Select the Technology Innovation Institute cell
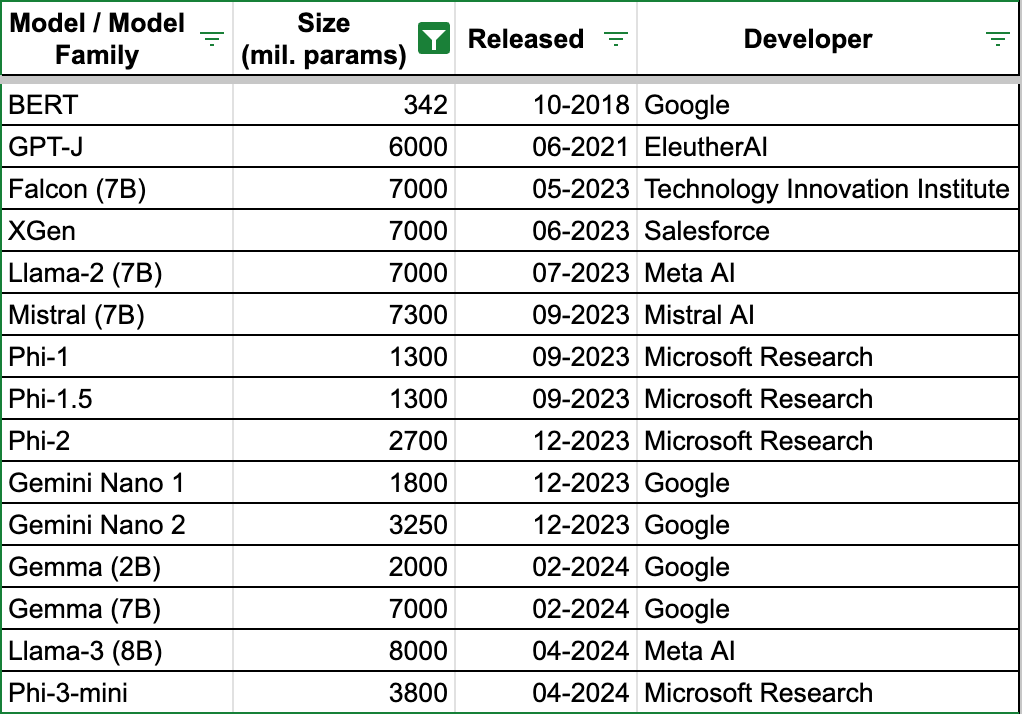 826,189
